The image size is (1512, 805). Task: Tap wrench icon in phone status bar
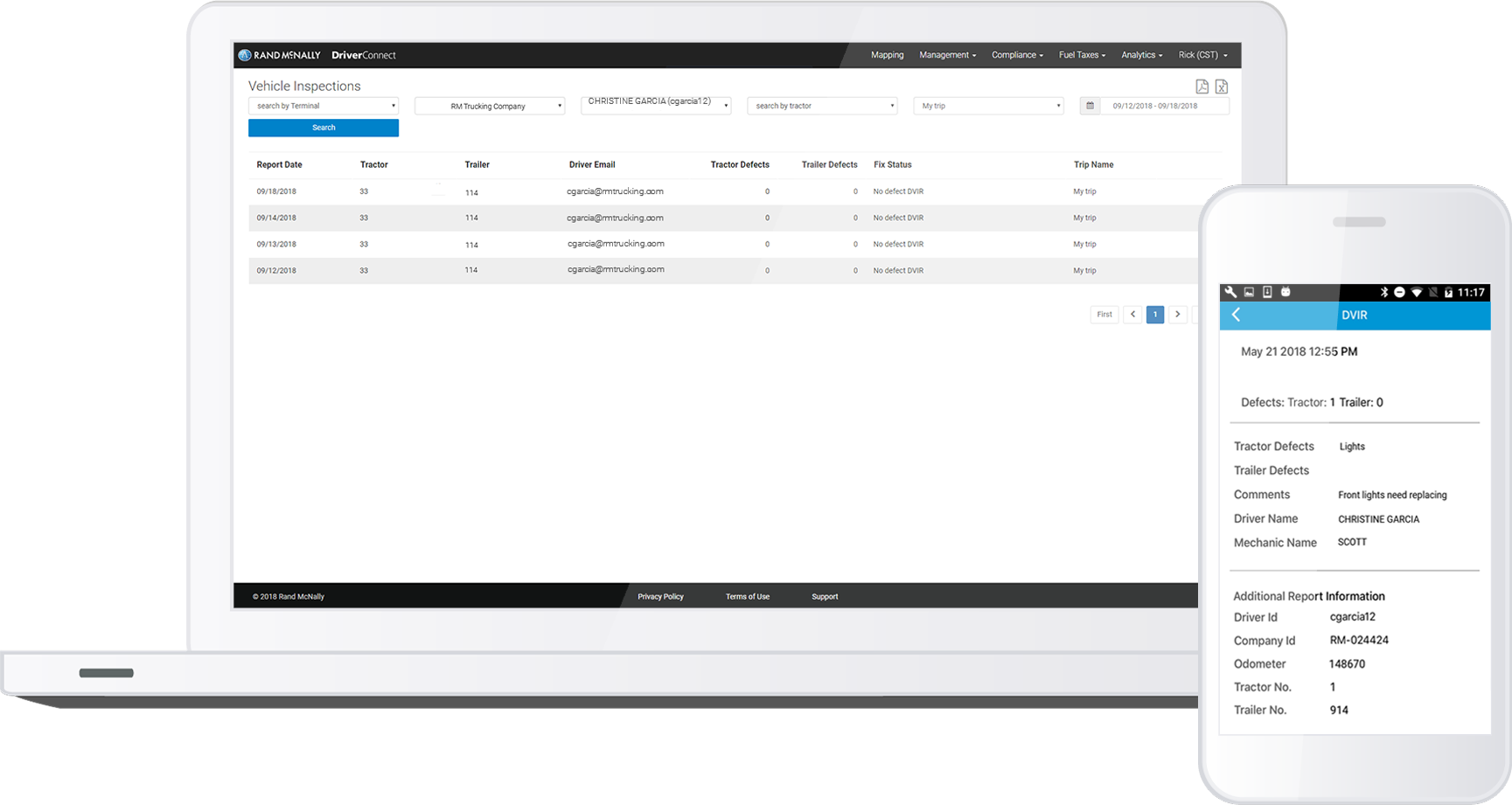click(x=1231, y=292)
